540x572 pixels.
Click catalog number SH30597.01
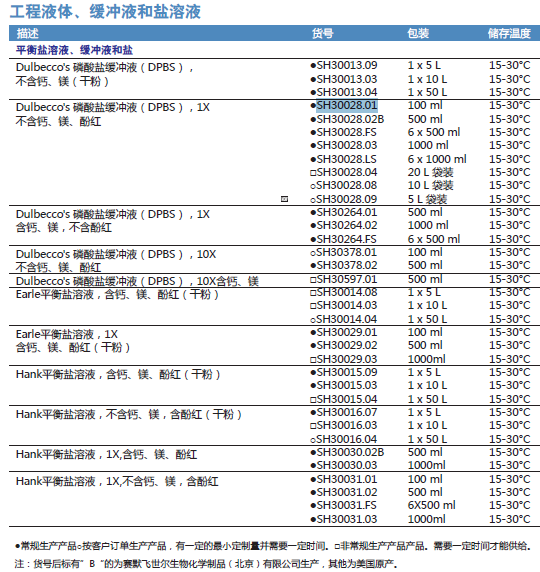(347, 279)
